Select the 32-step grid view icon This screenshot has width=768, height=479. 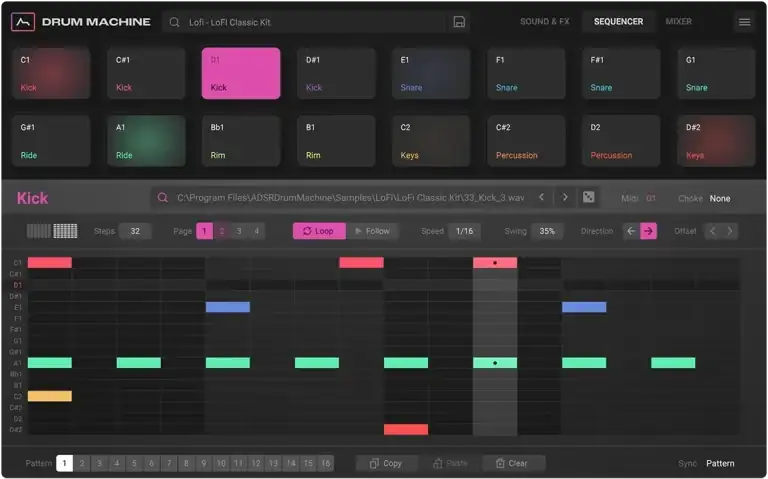click(65, 231)
